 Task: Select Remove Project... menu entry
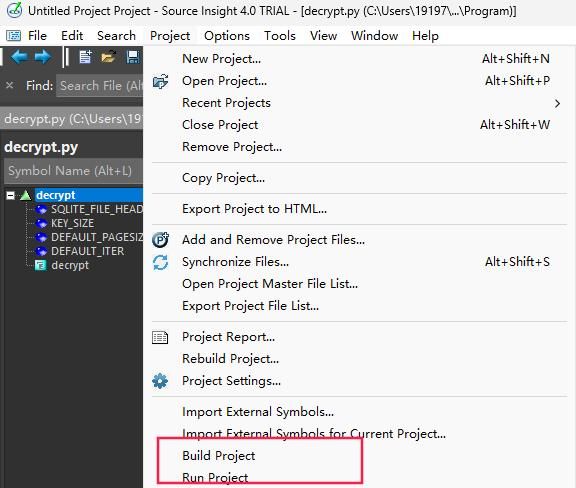pos(359,147)
